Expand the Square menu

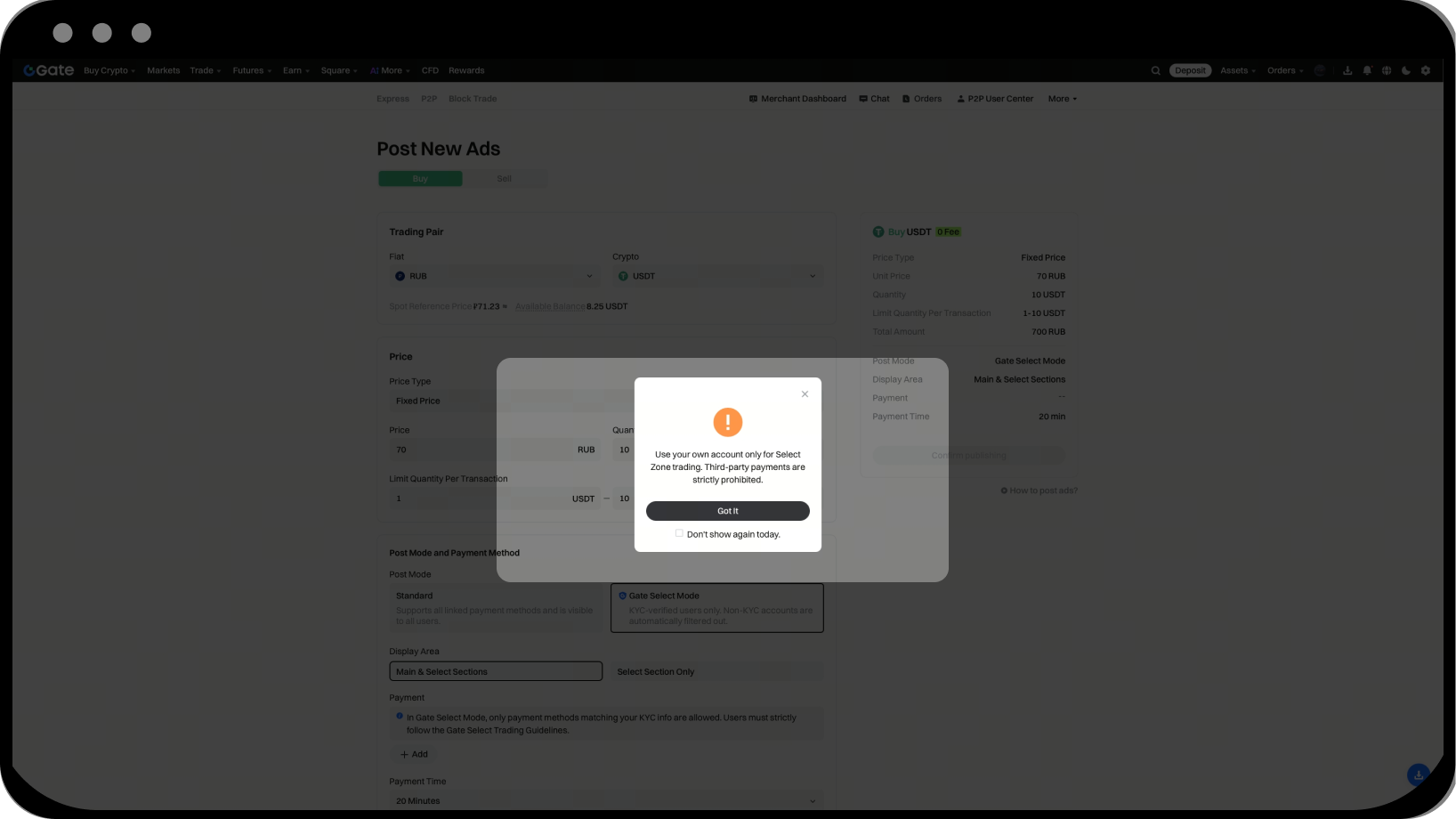pos(339,70)
